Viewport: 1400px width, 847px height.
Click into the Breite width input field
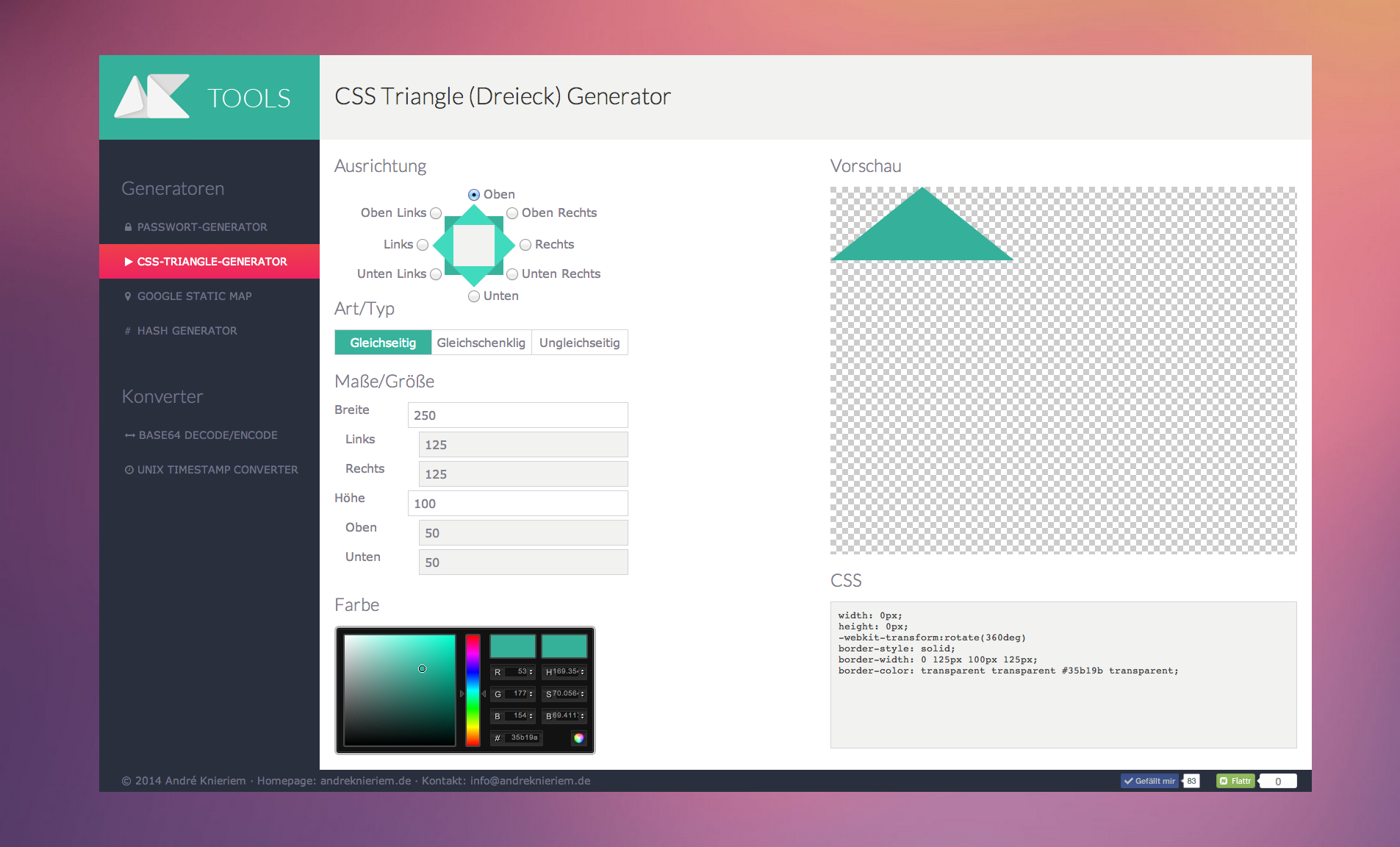pyautogui.click(x=517, y=415)
